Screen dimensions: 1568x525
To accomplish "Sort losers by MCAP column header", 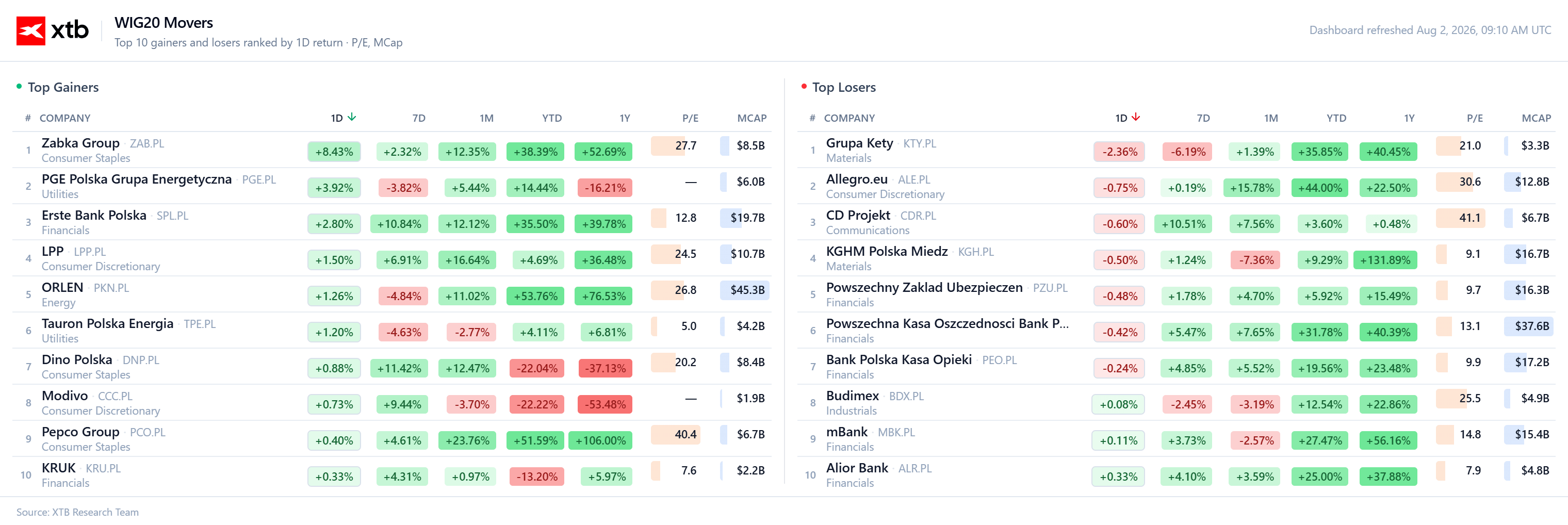I will (1537, 118).
